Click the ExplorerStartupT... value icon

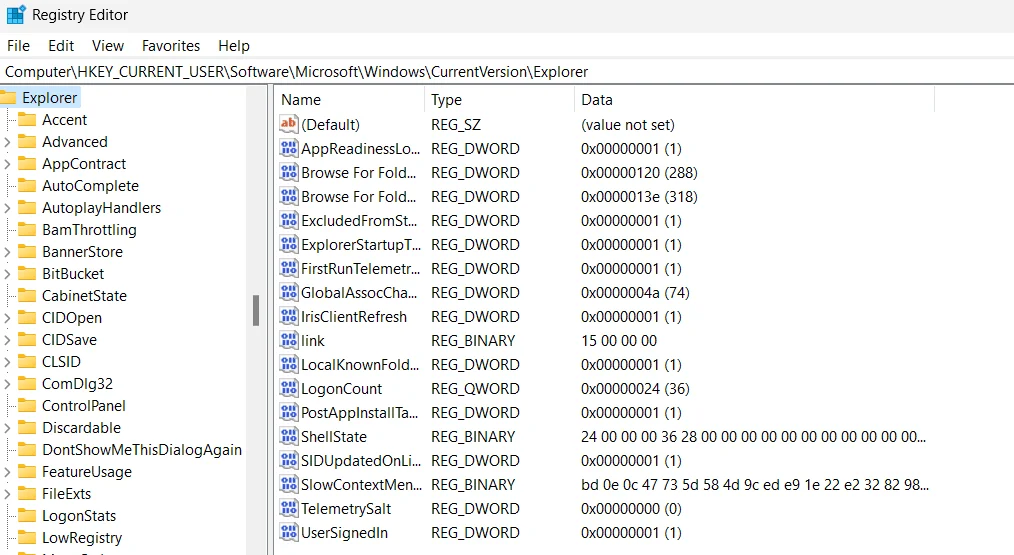(288, 244)
